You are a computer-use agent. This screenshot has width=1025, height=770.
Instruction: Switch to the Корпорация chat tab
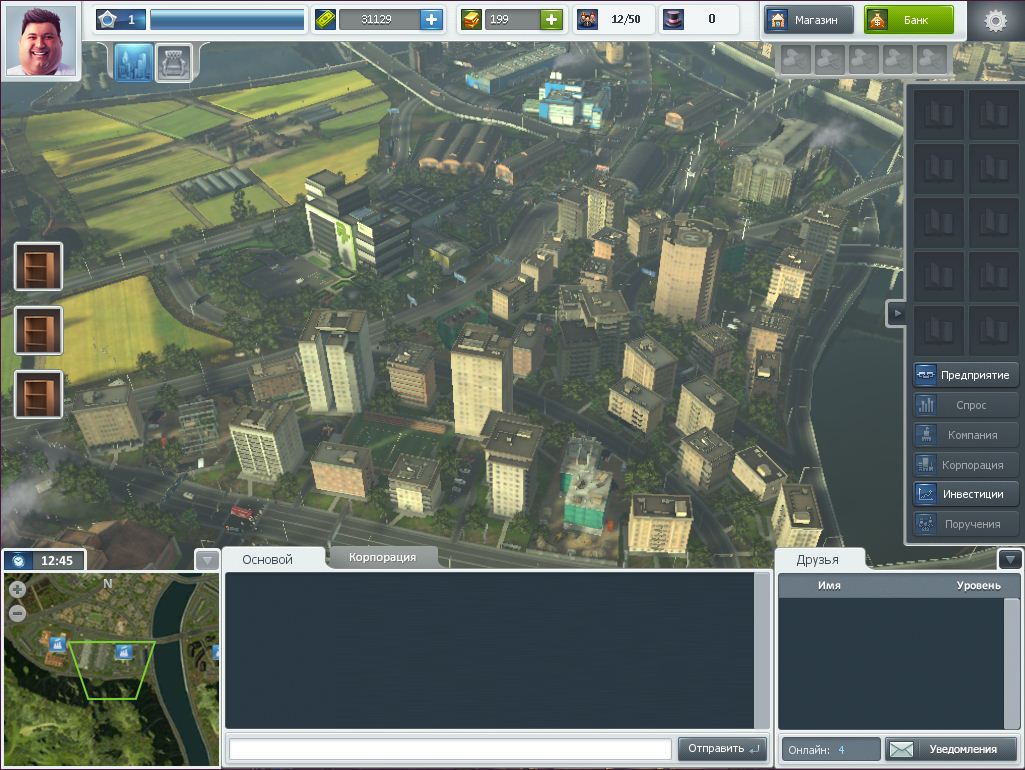[x=383, y=557]
